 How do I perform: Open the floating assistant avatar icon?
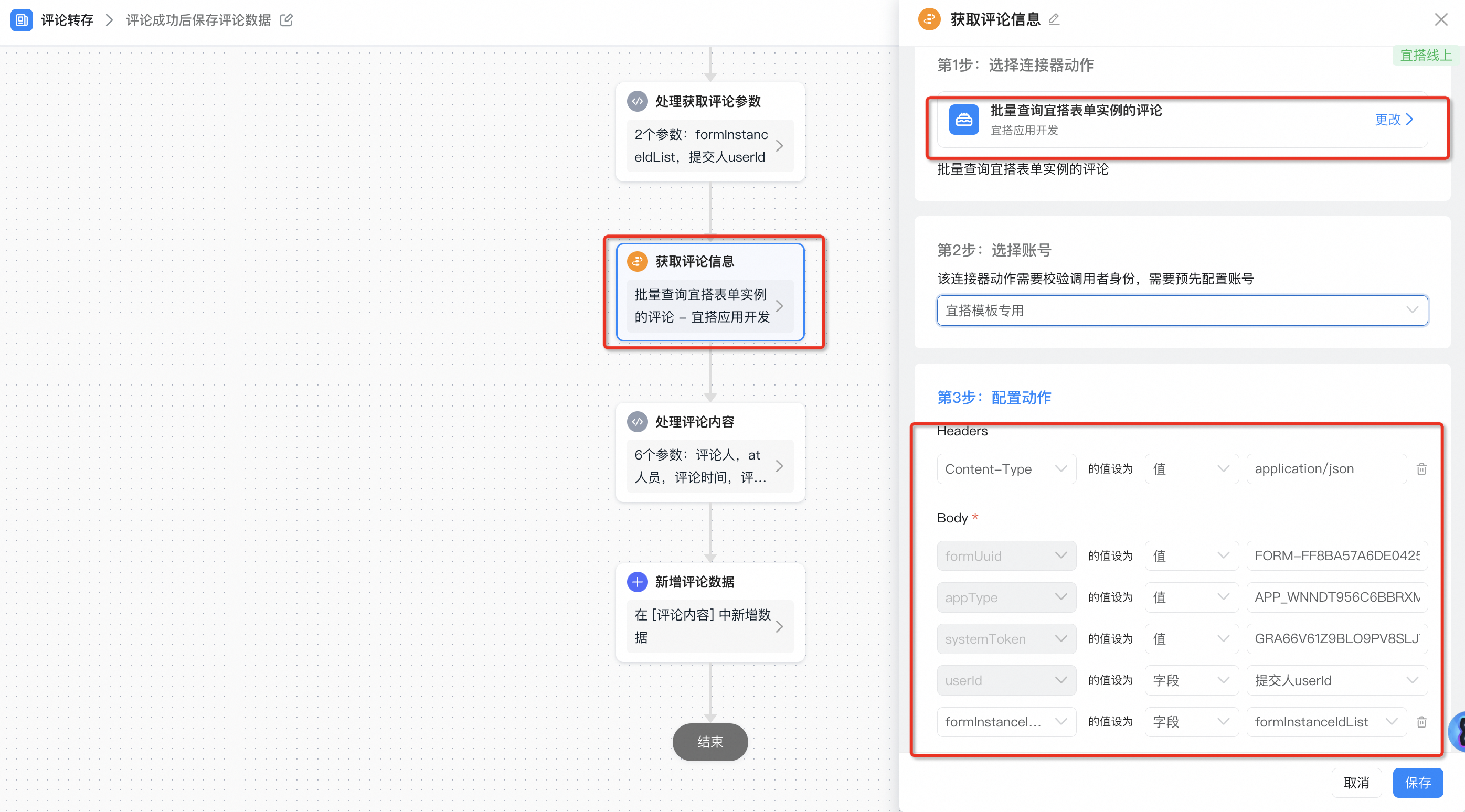tap(1457, 732)
